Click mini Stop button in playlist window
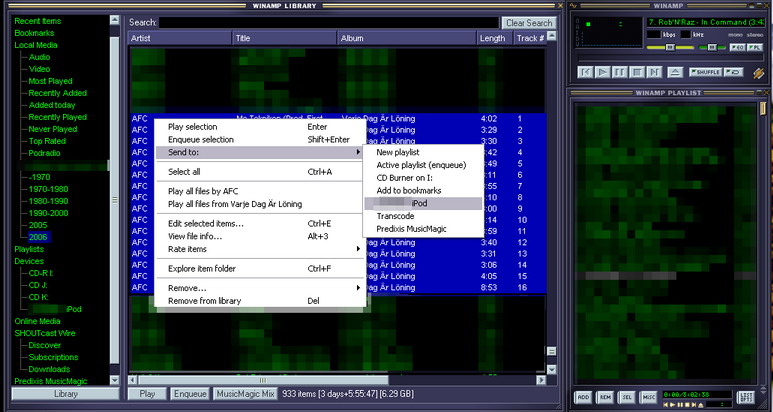The image size is (773, 412). point(685,404)
